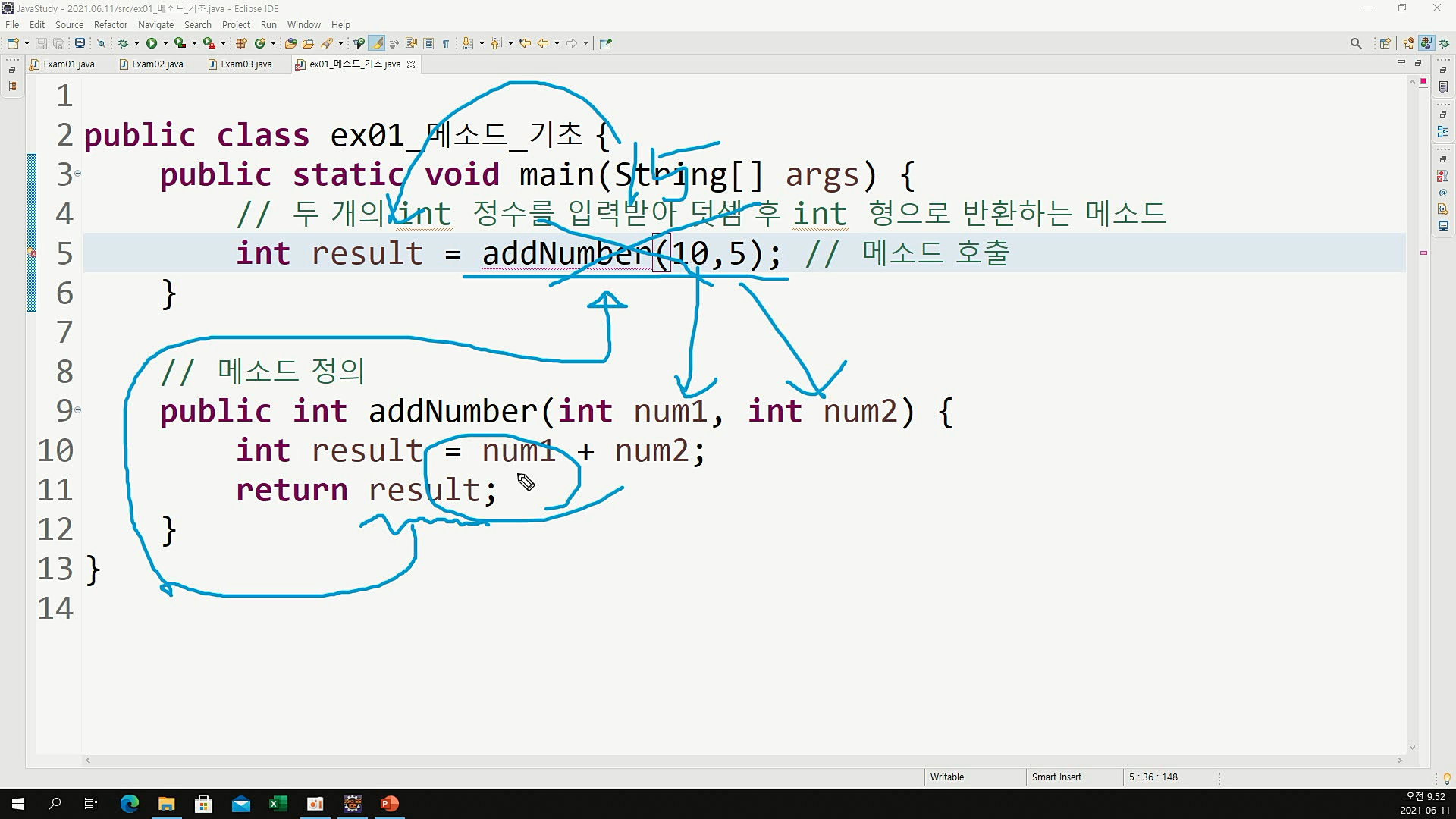Open the Refactor menu
The image size is (1456, 819).
[x=110, y=24]
